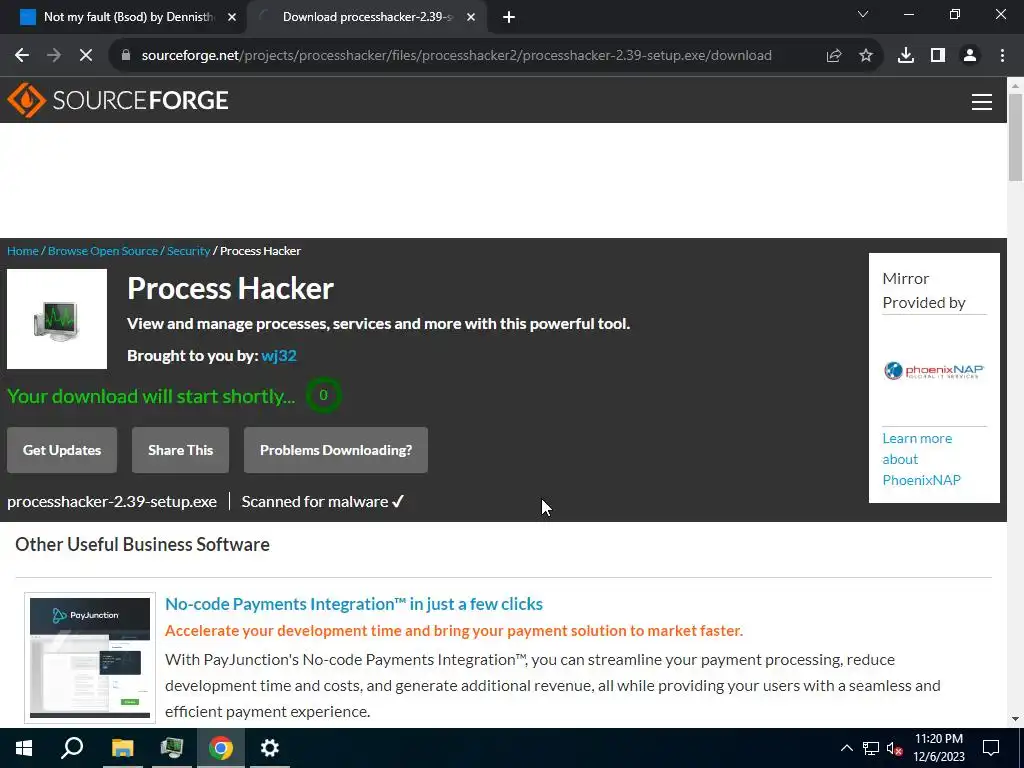
Task: Click 'Accelerate your development time' orange text
Action: click(x=454, y=631)
